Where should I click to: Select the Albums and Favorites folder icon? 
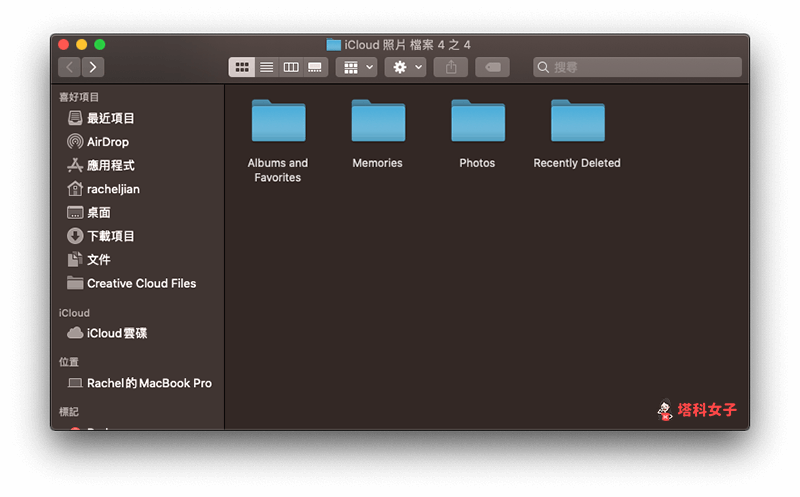click(279, 120)
